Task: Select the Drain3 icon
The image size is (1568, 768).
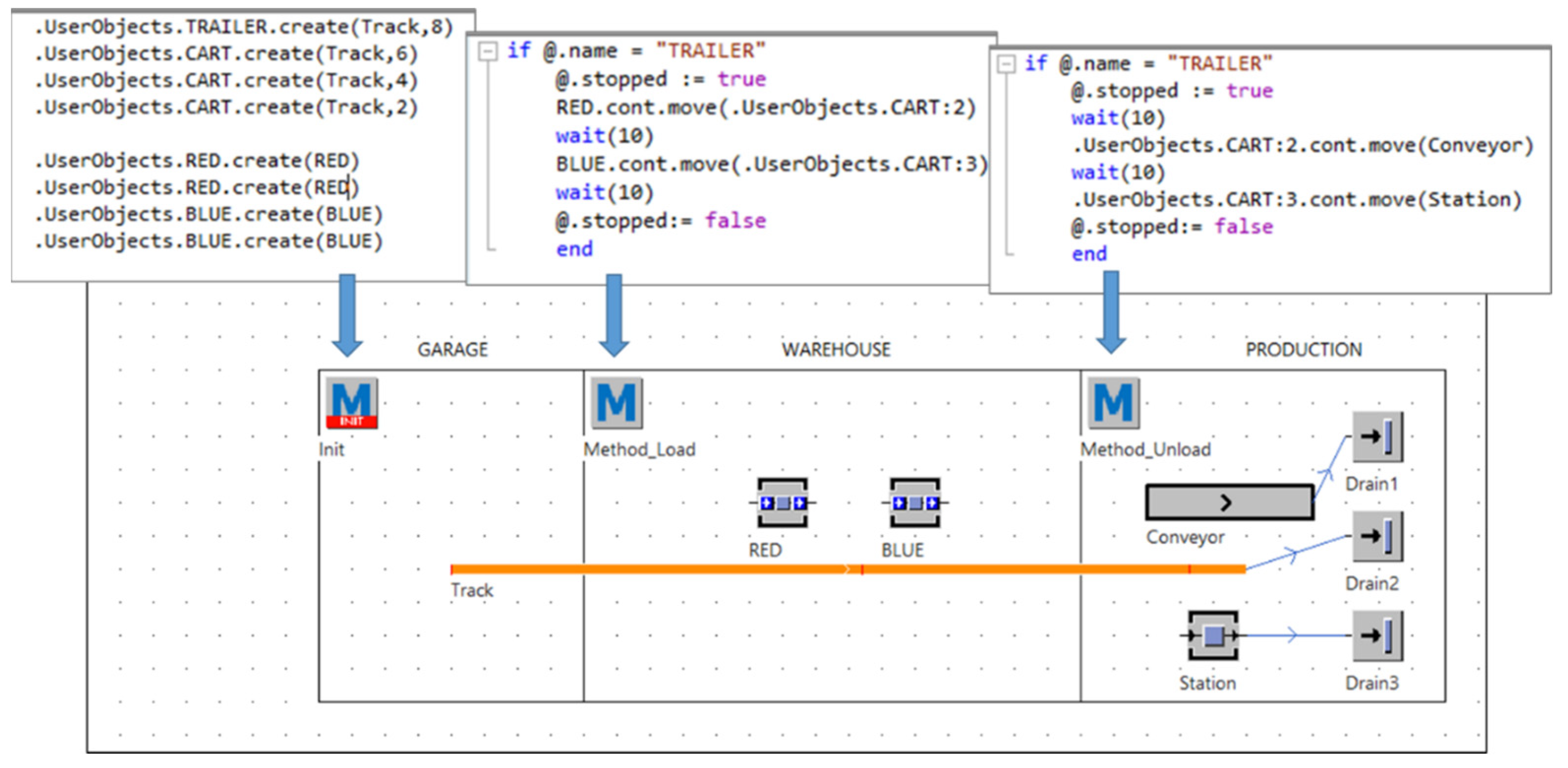Action: (x=1377, y=635)
